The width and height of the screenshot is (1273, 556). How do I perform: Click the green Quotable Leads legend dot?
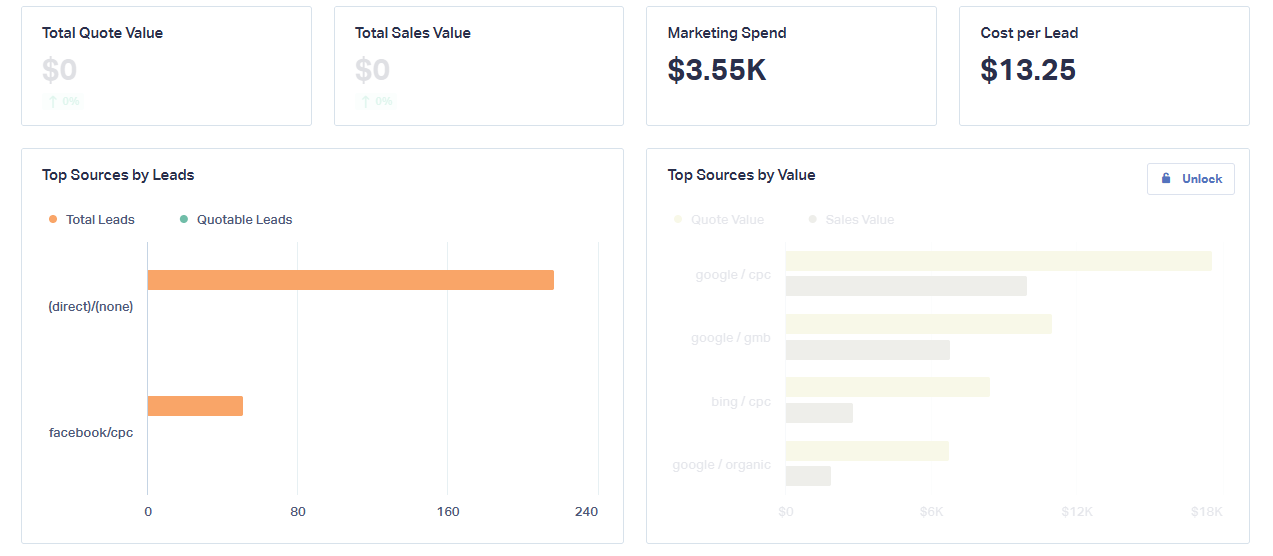click(x=184, y=220)
